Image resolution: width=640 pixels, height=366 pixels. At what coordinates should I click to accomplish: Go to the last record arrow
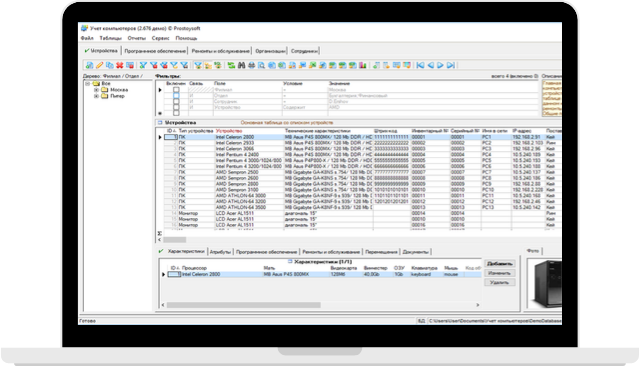point(451,65)
